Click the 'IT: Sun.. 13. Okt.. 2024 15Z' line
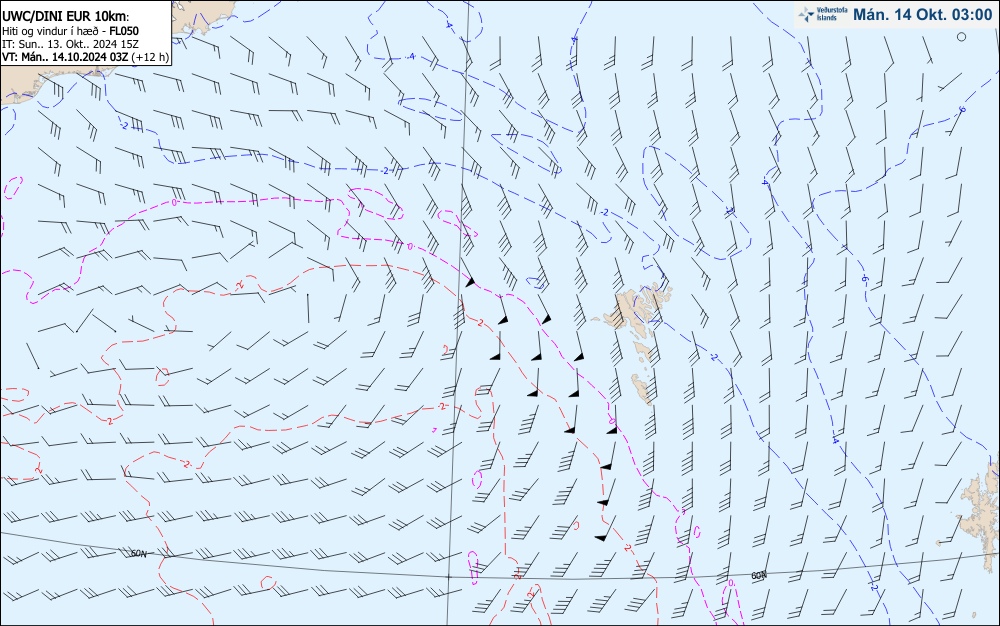This screenshot has width=1000, height=626. tap(70, 44)
